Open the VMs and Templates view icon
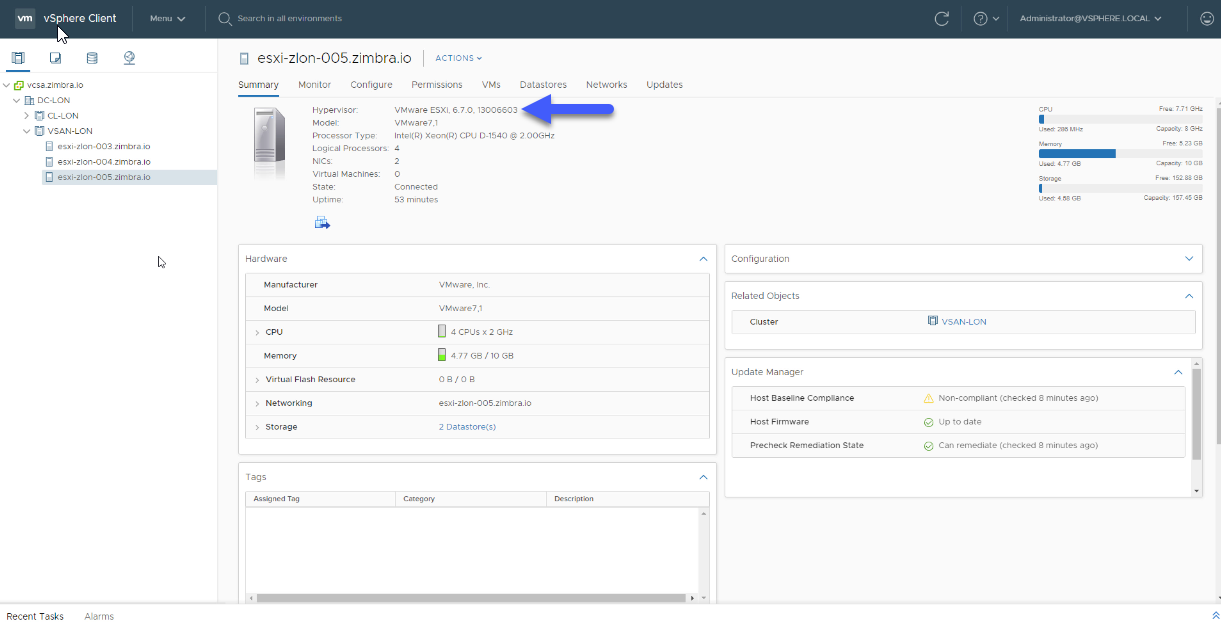 [x=55, y=58]
